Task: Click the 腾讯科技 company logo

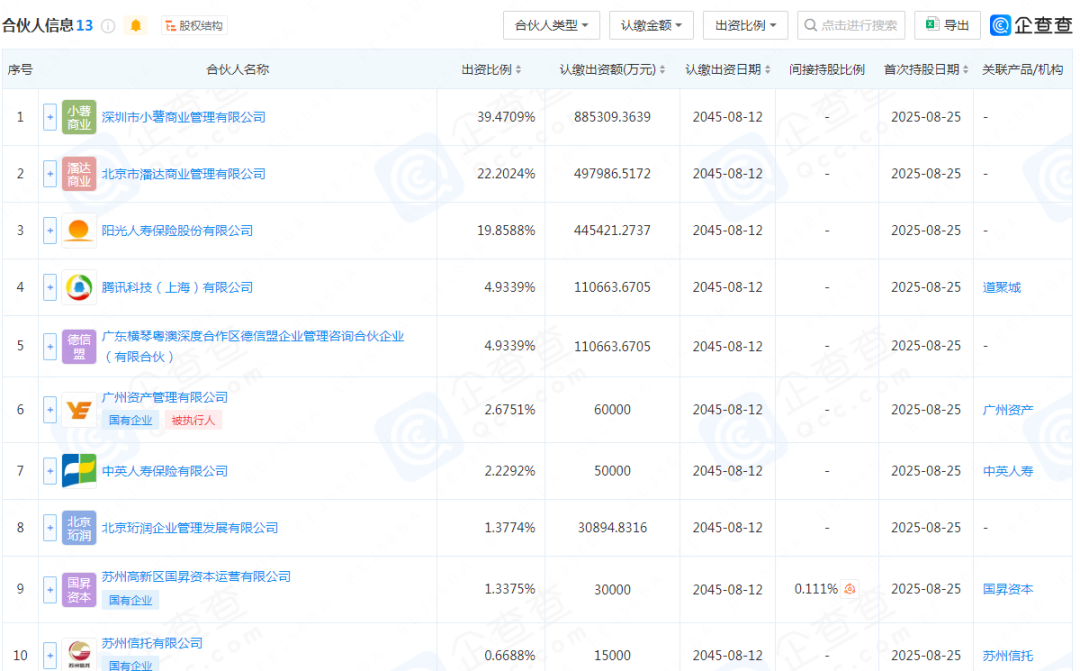Action: pos(79,287)
